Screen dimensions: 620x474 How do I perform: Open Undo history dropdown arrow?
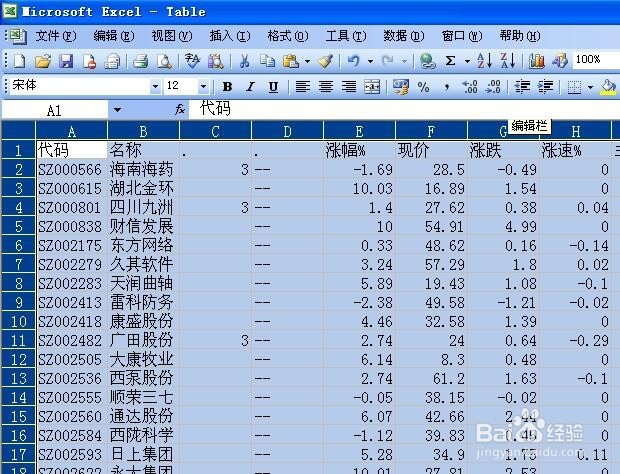370,61
